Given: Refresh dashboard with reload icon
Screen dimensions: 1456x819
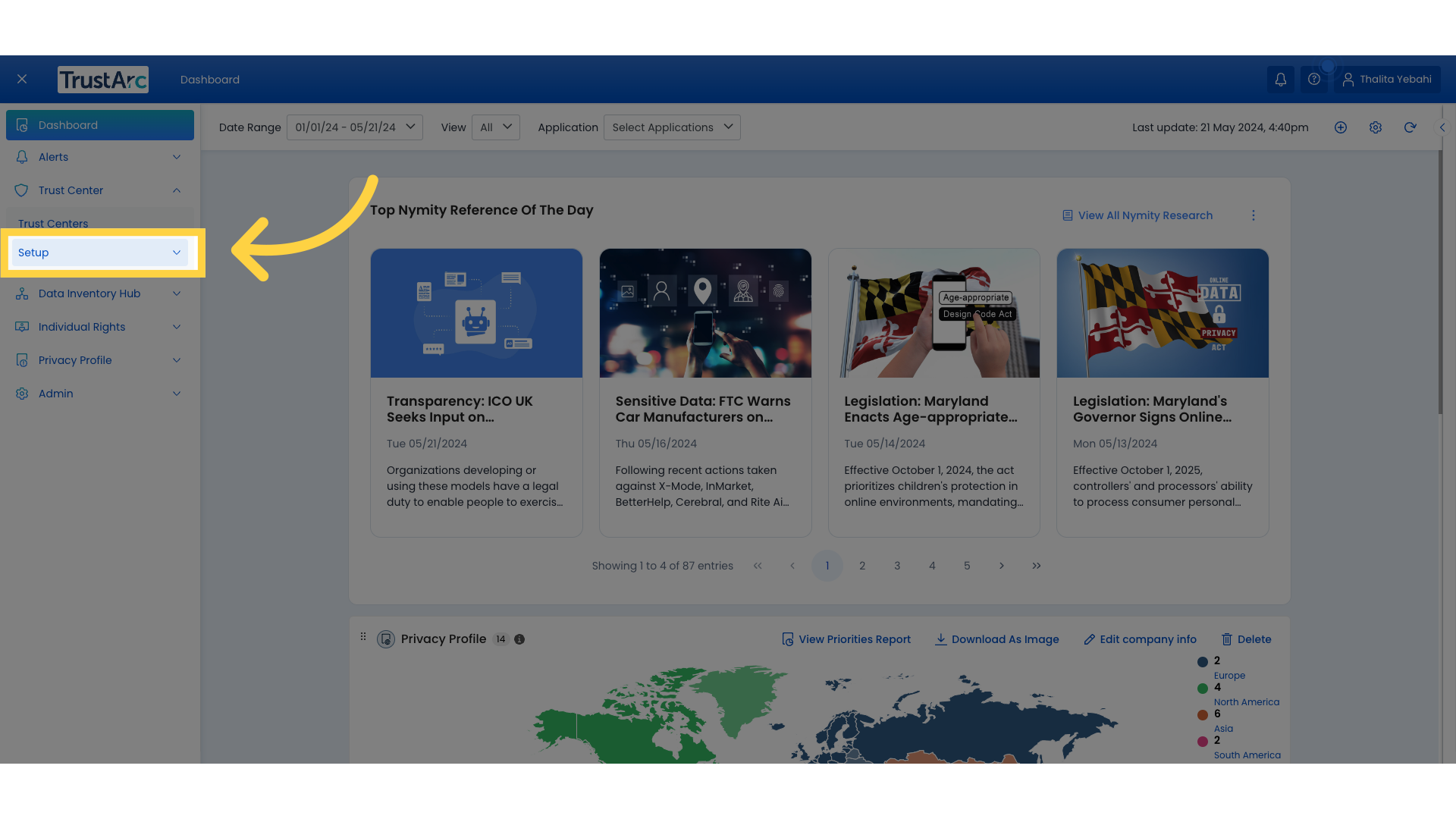Looking at the screenshot, I should click(x=1410, y=127).
